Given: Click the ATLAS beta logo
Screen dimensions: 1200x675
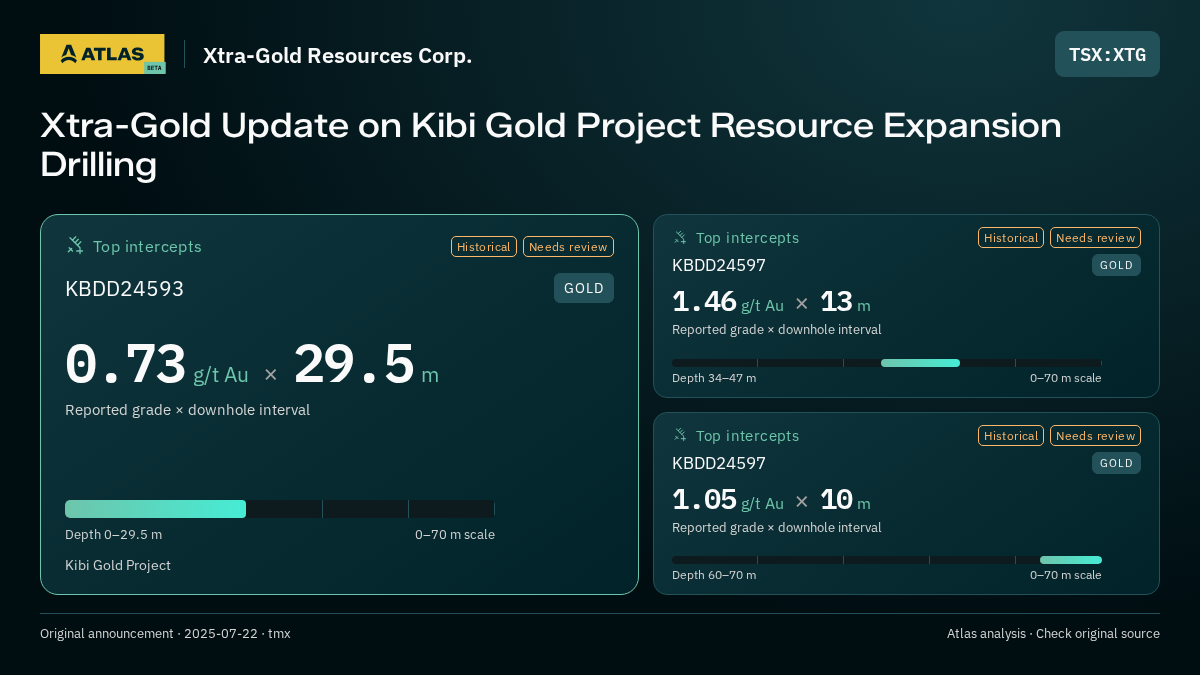Looking at the screenshot, I should point(103,54).
